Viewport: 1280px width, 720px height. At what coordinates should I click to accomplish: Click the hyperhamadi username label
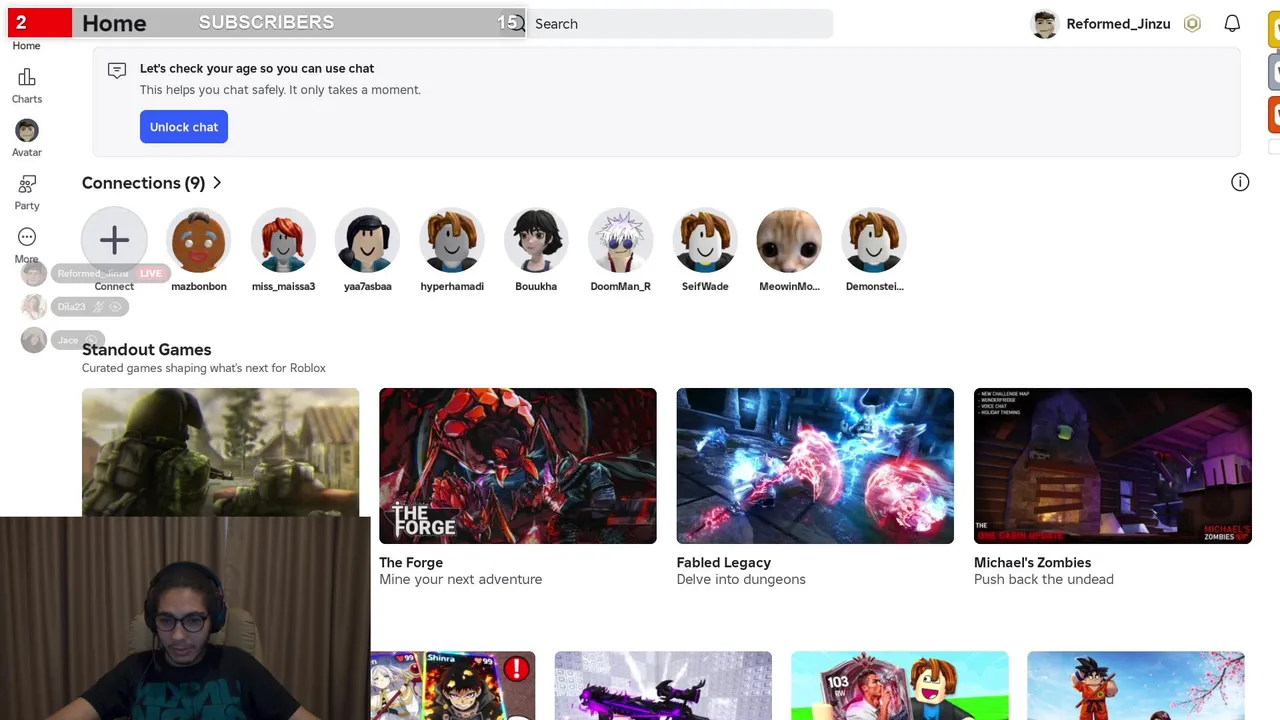point(452,286)
